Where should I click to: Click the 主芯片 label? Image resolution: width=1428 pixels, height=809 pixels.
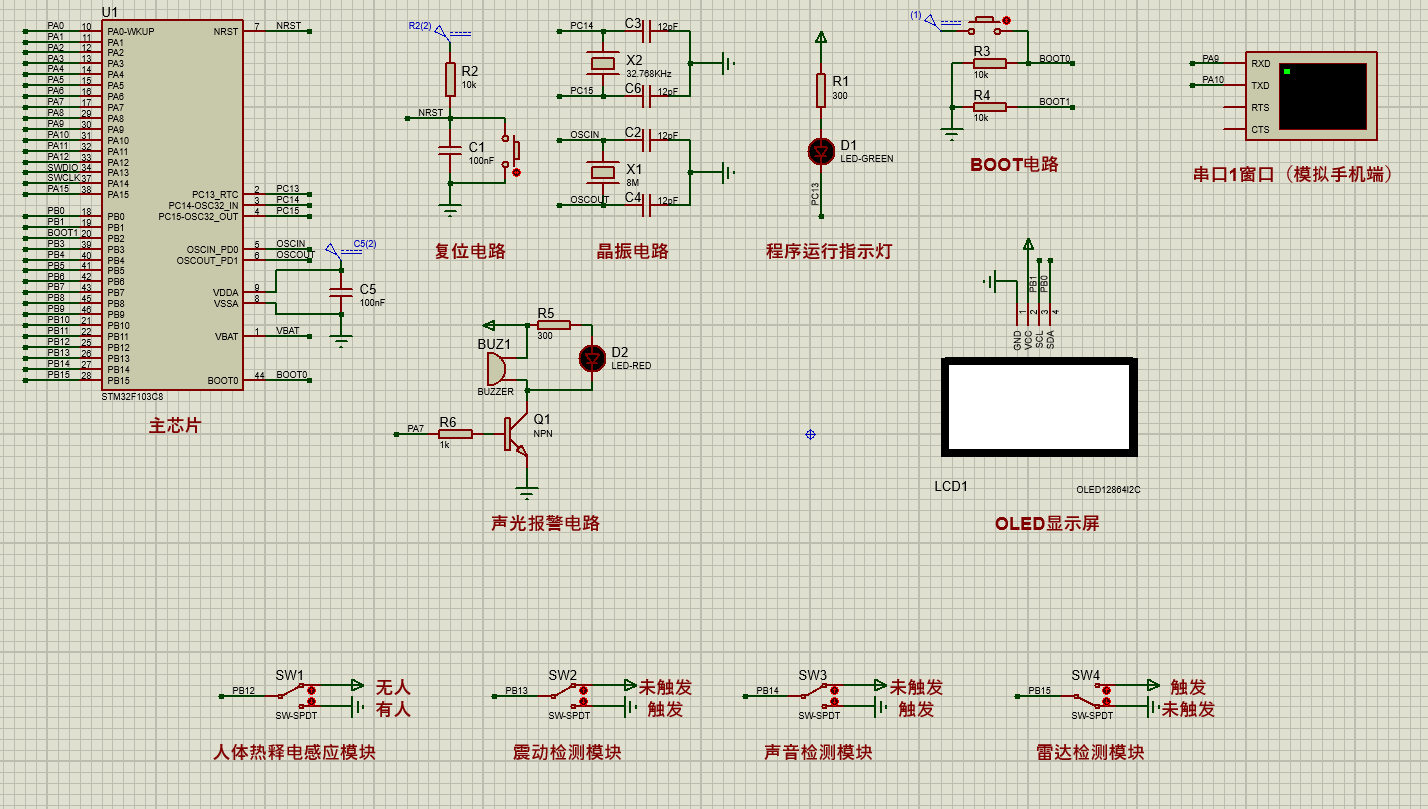(175, 426)
